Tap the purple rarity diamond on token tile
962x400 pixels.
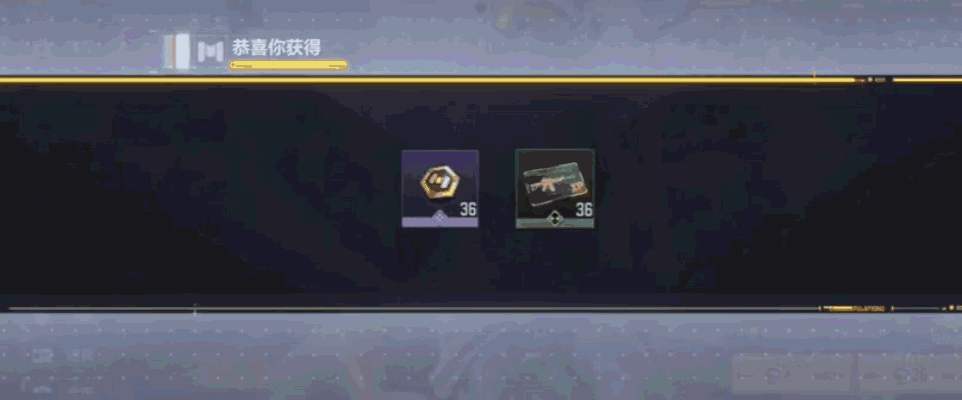(440, 215)
